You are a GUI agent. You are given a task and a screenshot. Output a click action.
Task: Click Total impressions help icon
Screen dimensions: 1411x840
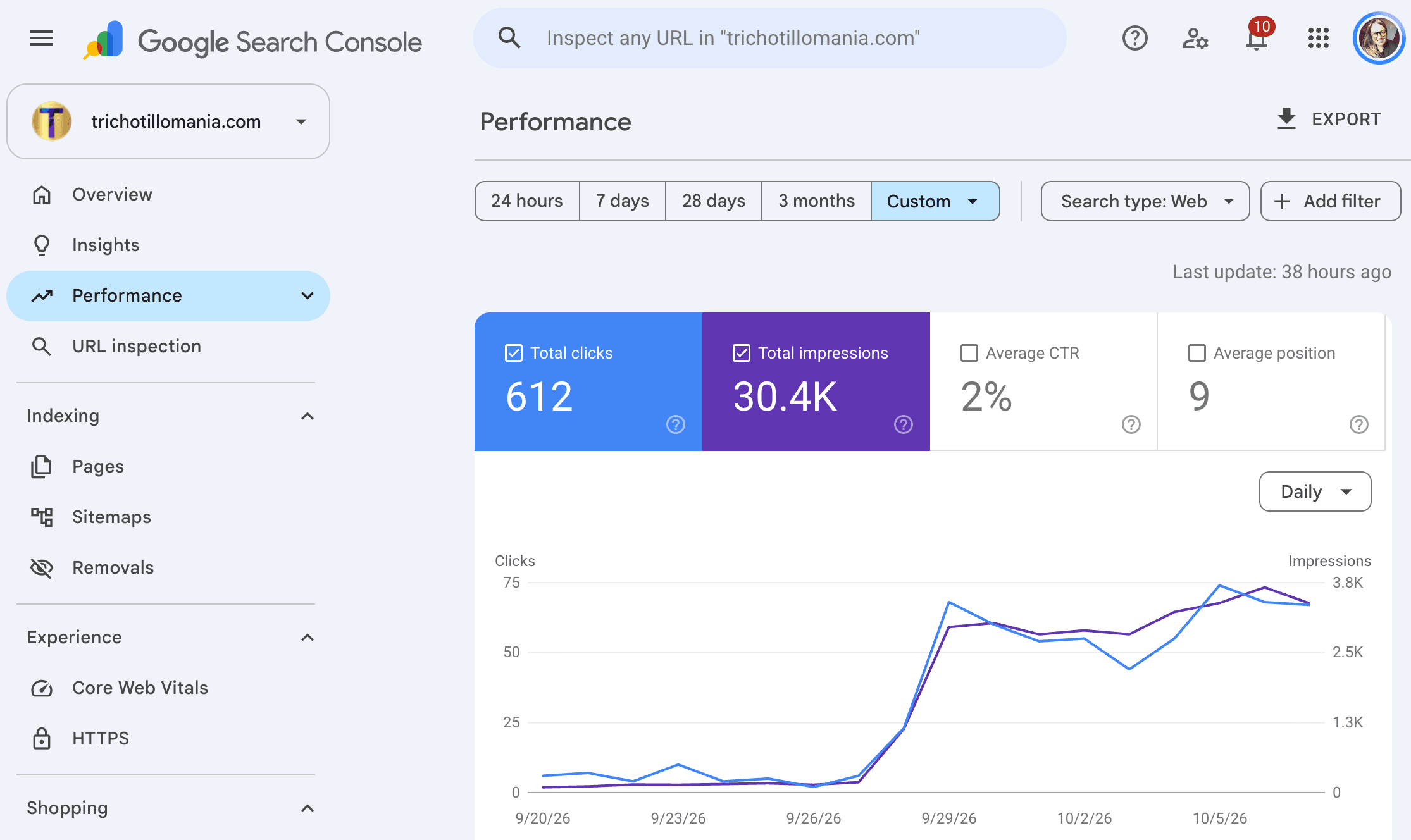click(904, 424)
